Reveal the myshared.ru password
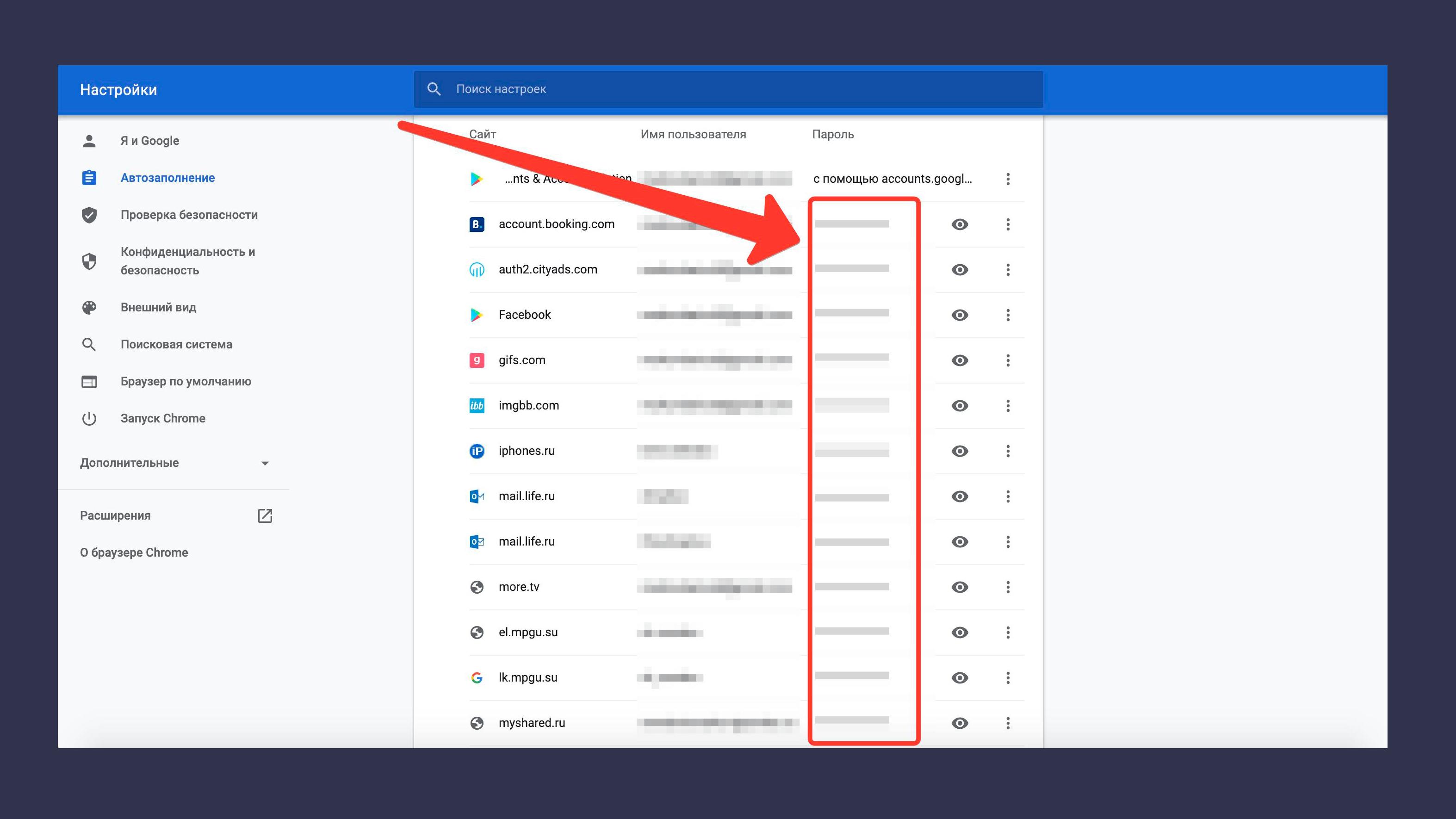This screenshot has width=1456, height=819. click(959, 723)
